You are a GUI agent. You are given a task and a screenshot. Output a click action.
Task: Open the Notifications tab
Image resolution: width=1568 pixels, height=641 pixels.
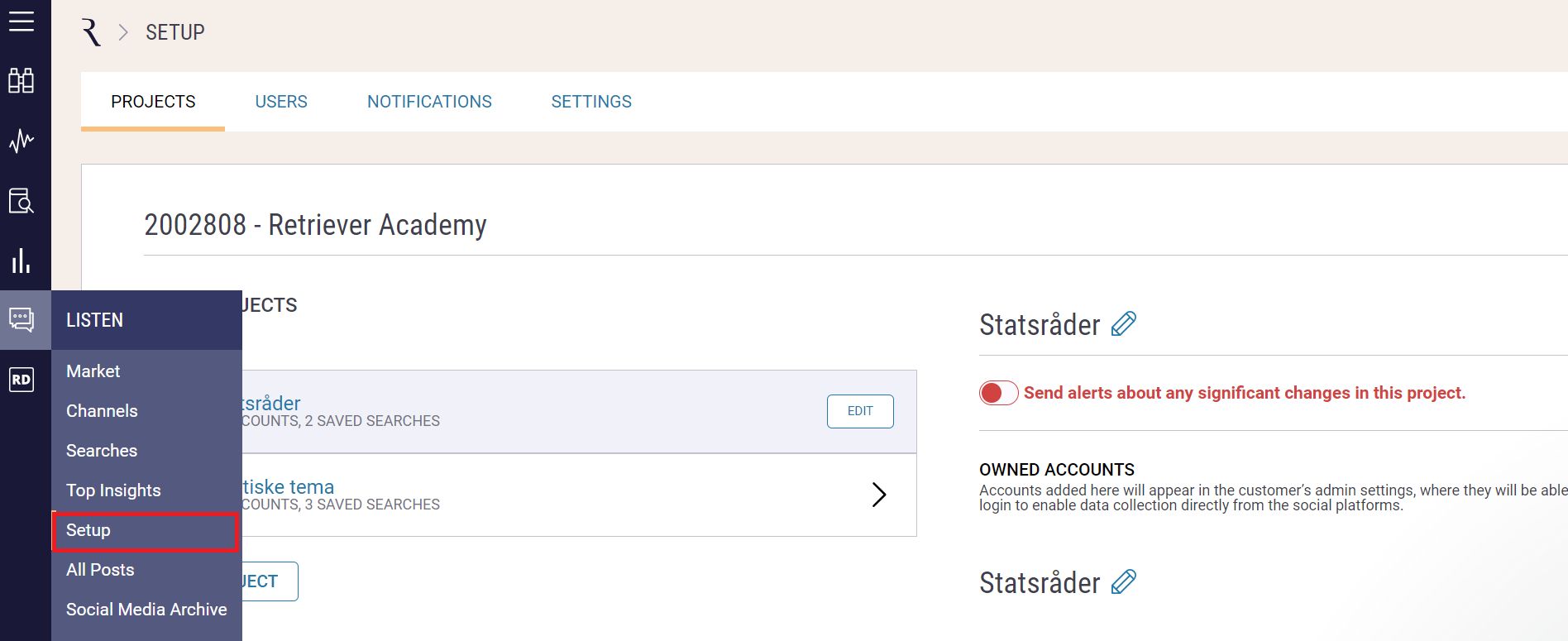(429, 102)
